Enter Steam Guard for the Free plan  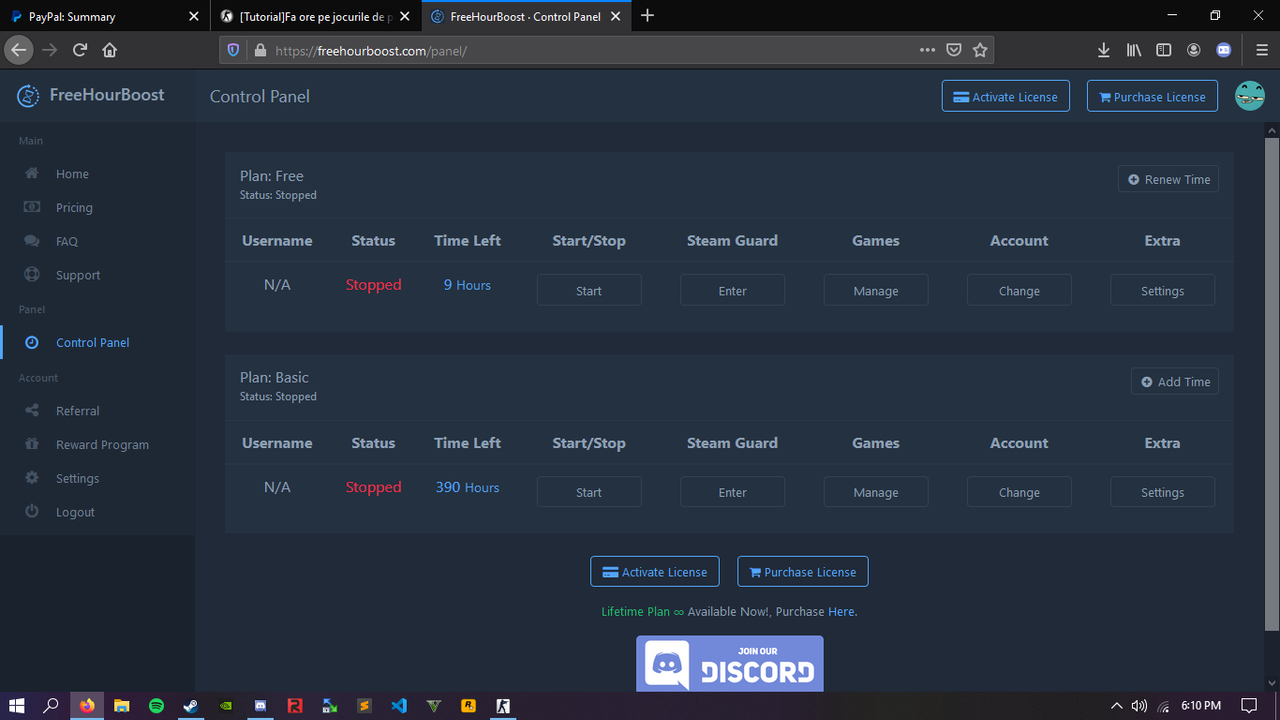[733, 291]
